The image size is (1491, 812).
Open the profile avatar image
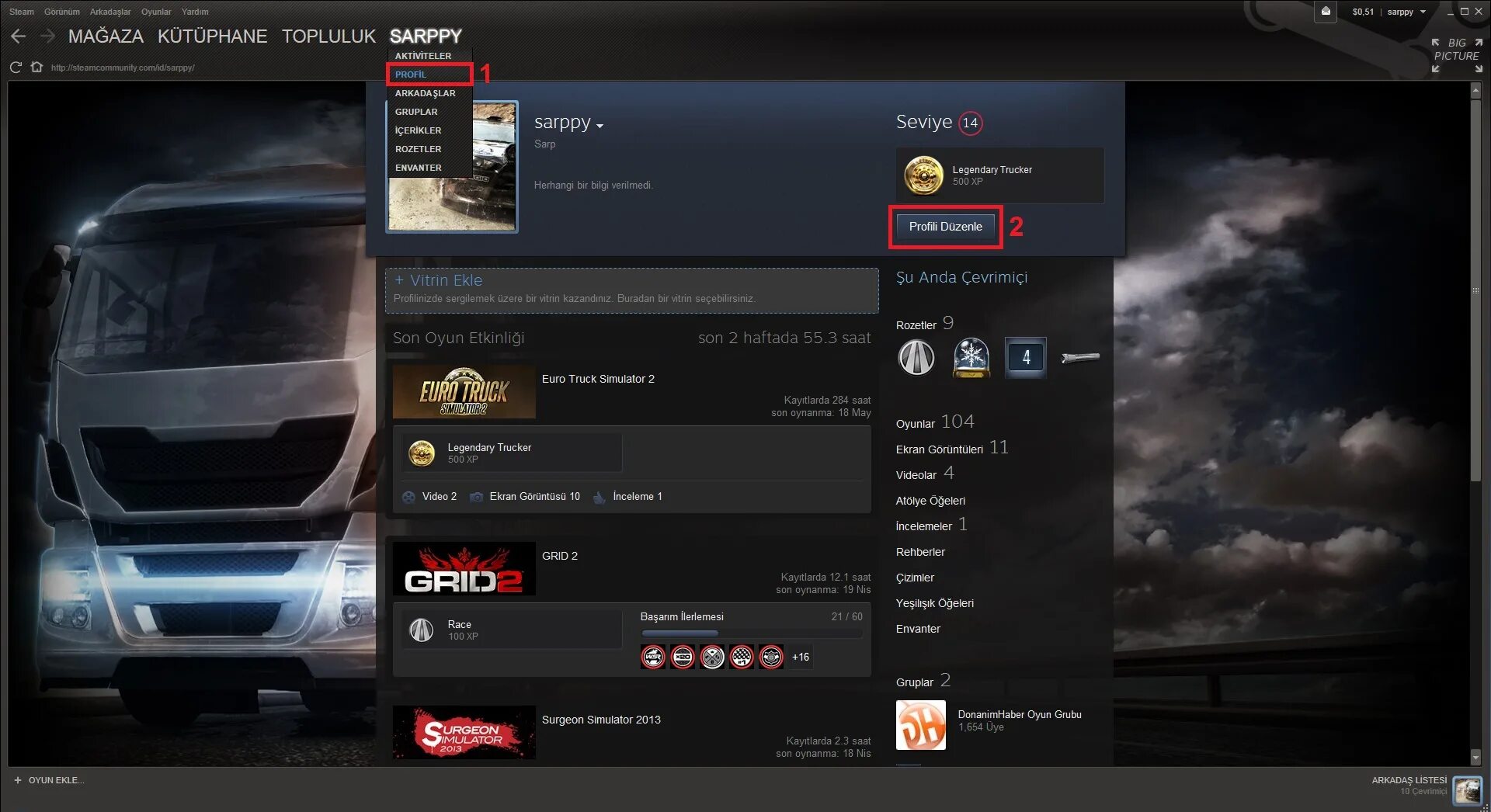click(452, 167)
